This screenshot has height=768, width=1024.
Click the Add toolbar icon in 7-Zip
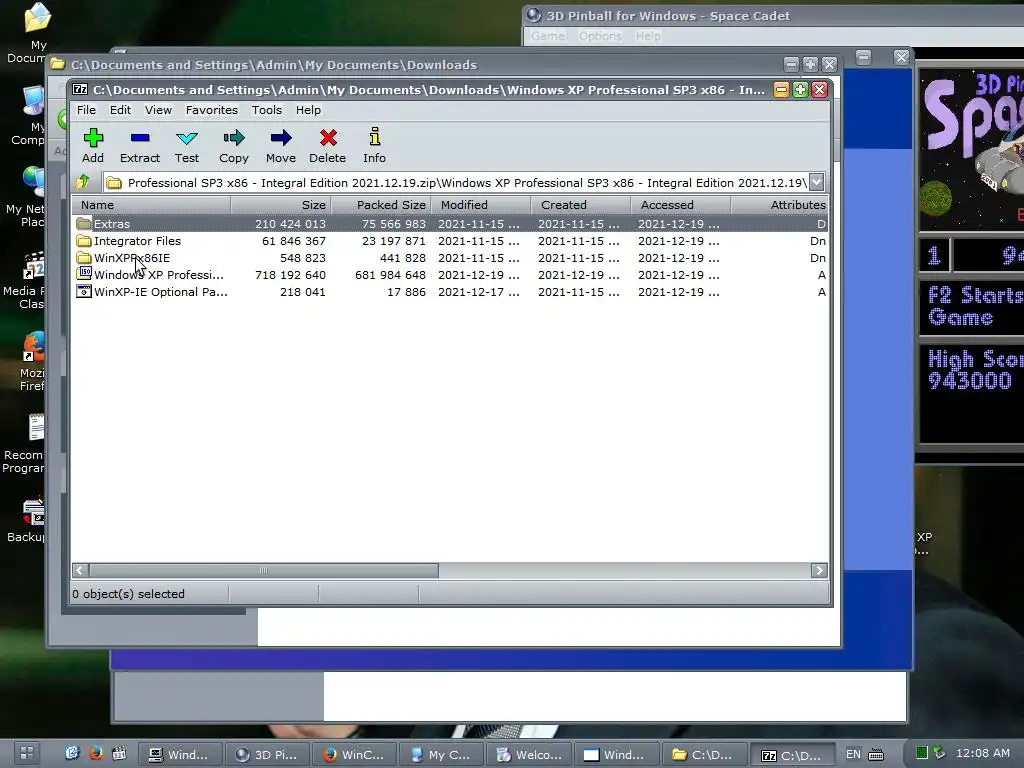pos(93,145)
